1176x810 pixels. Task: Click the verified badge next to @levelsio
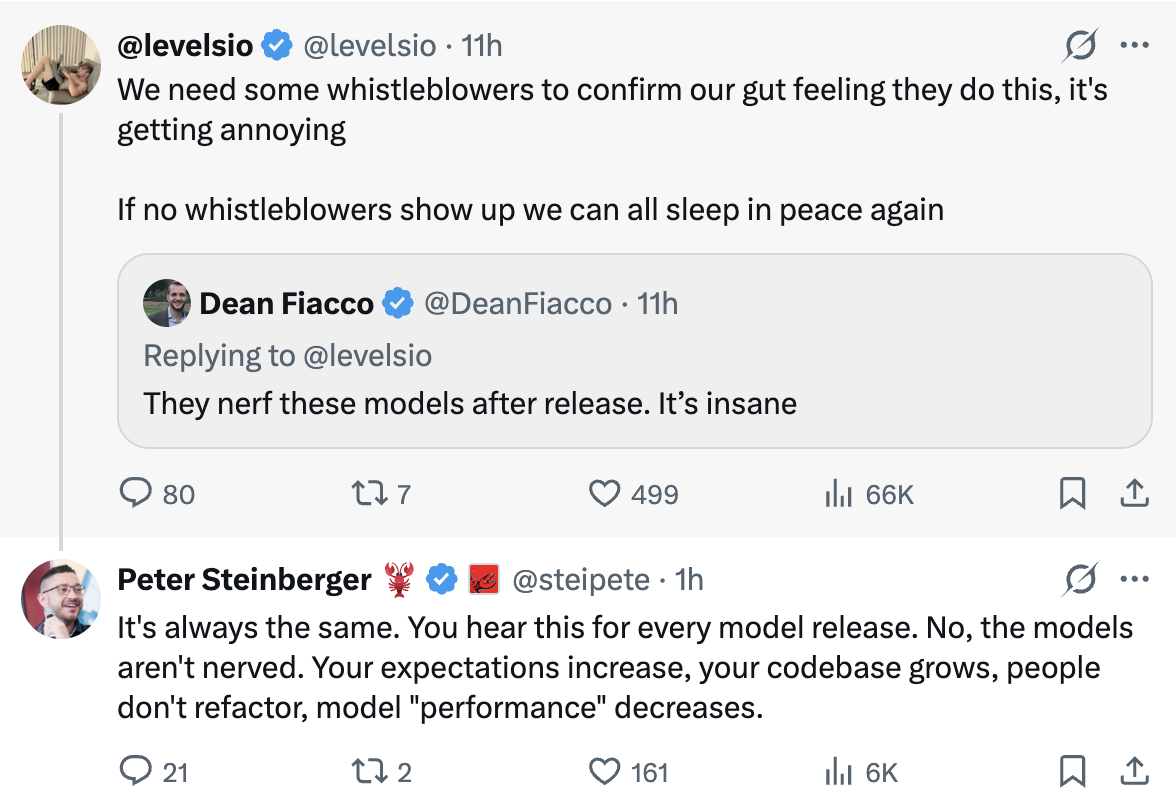[277, 44]
